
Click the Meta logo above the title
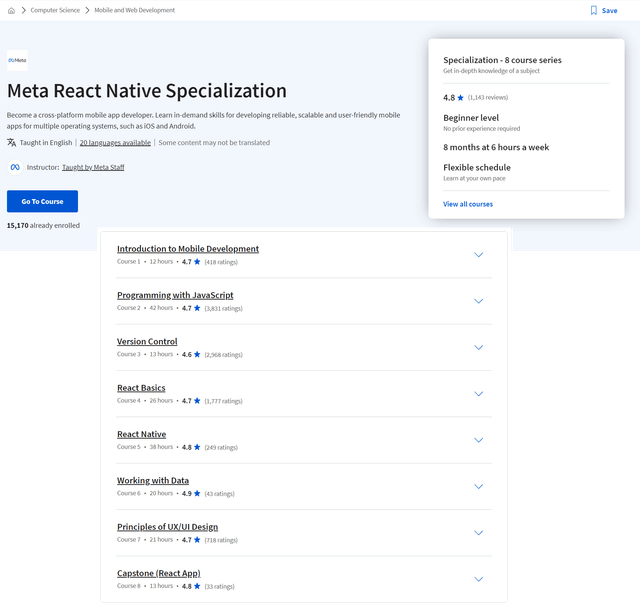pos(17,60)
